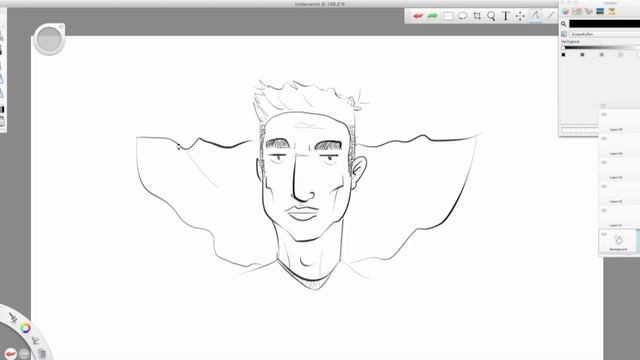Pick the light gray swatch under slider
This screenshot has width=640, height=360.
[621, 55]
